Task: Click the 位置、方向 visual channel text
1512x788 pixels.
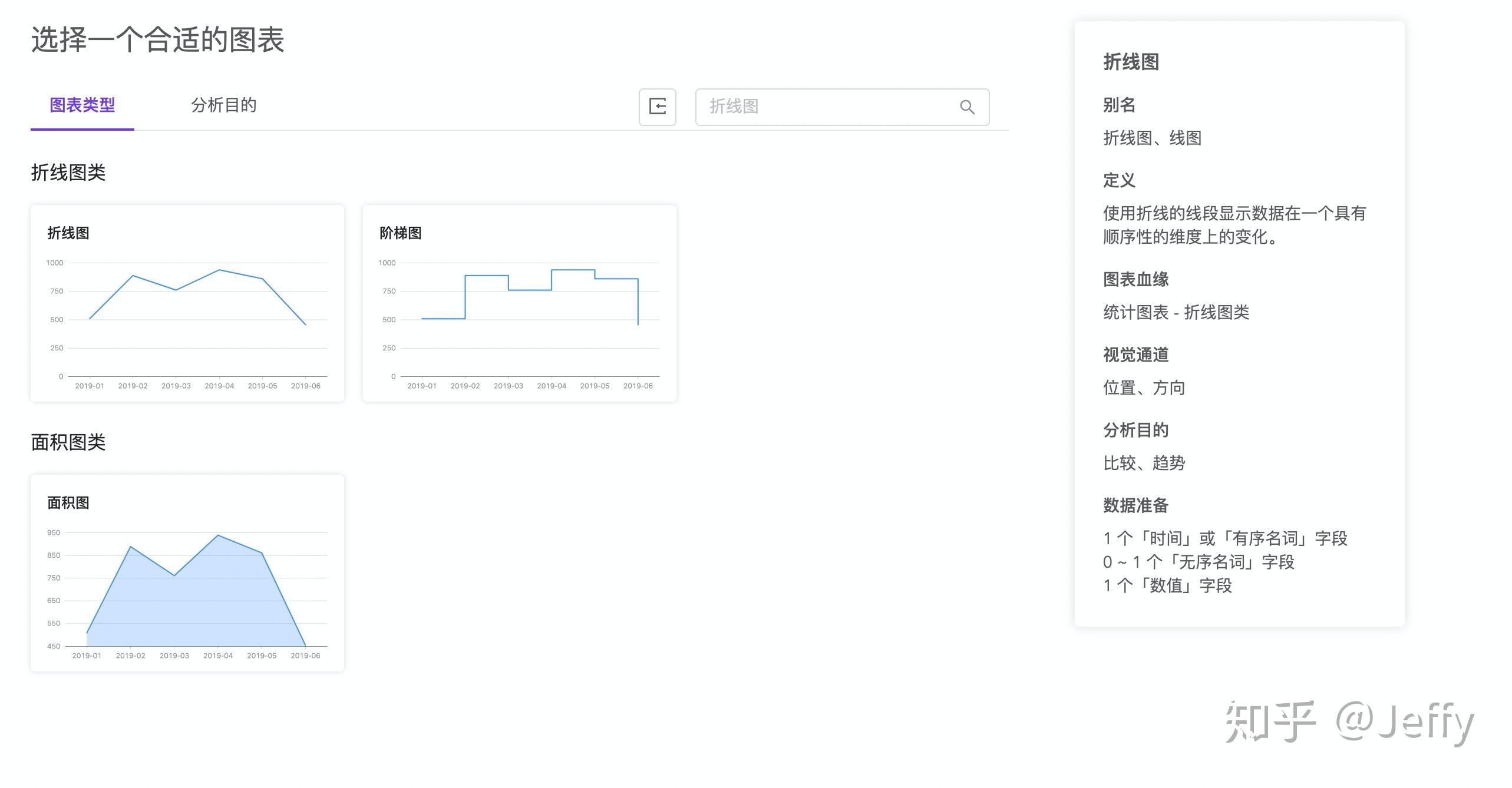Action: (1144, 388)
